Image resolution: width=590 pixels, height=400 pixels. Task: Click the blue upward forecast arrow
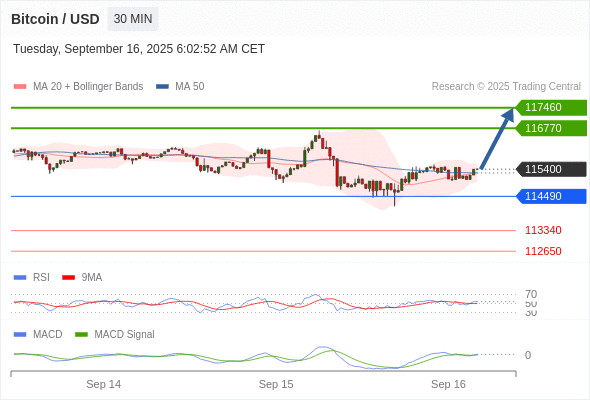tap(497, 138)
